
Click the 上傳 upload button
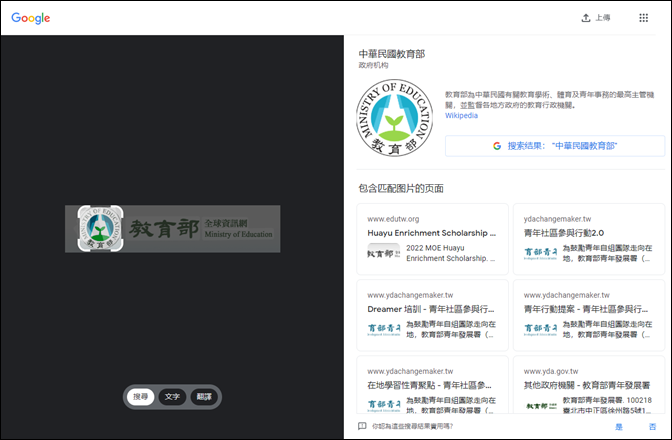596,18
